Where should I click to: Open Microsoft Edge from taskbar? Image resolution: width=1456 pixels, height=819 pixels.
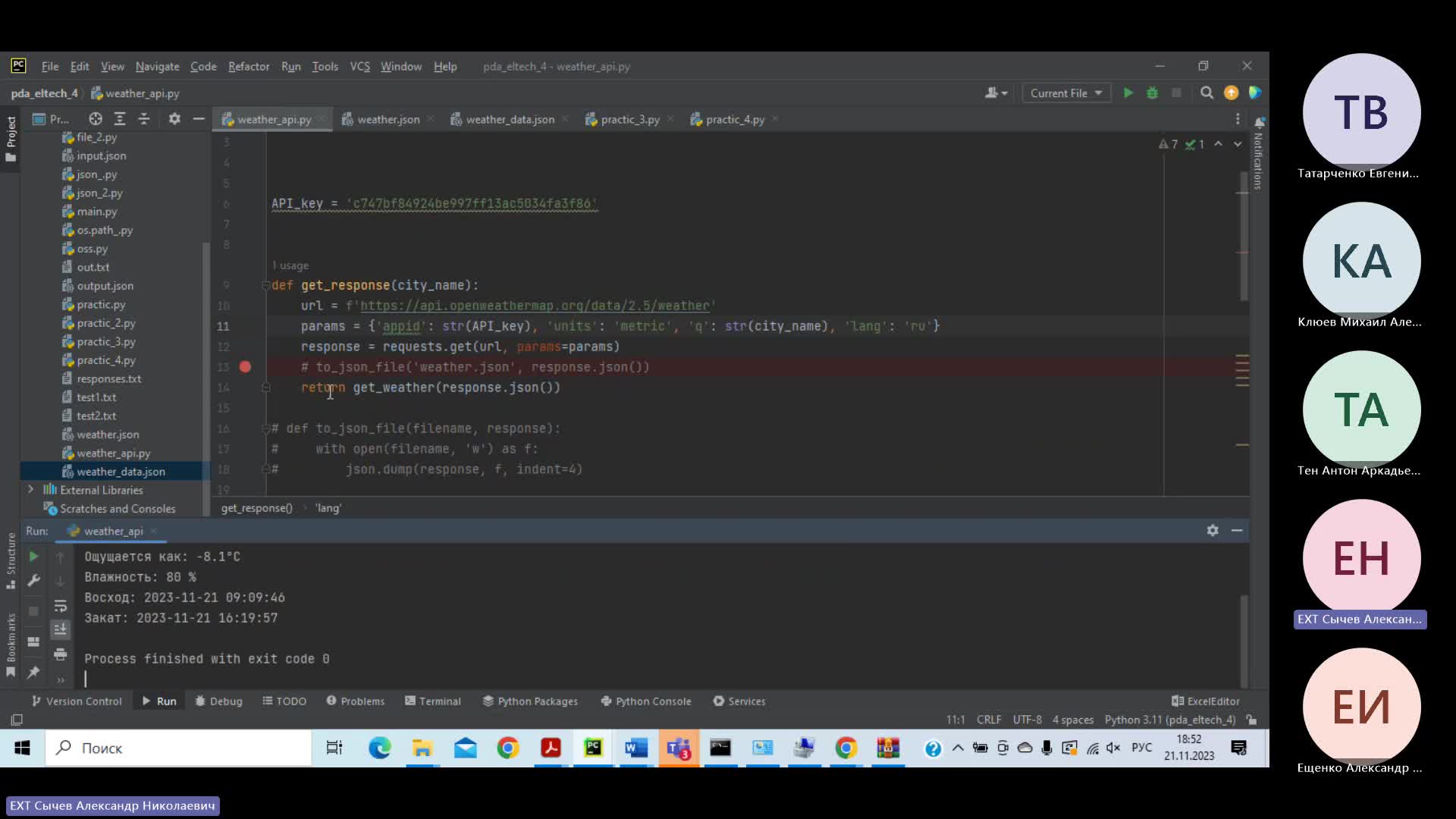coord(379,748)
